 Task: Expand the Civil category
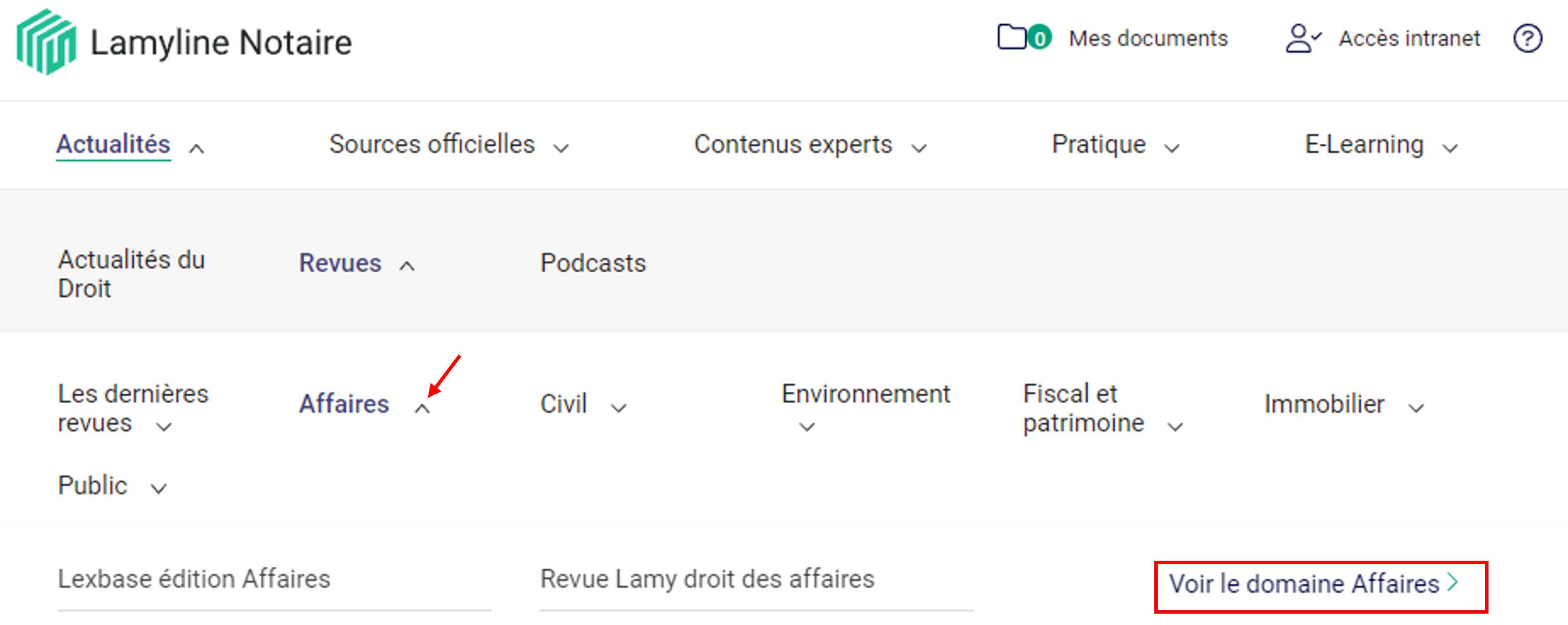(x=619, y=408)
